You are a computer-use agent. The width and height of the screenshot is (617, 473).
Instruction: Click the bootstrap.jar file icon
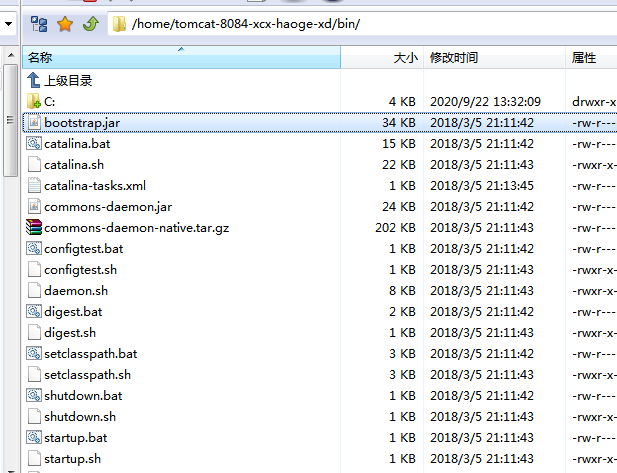pos(34,123)
